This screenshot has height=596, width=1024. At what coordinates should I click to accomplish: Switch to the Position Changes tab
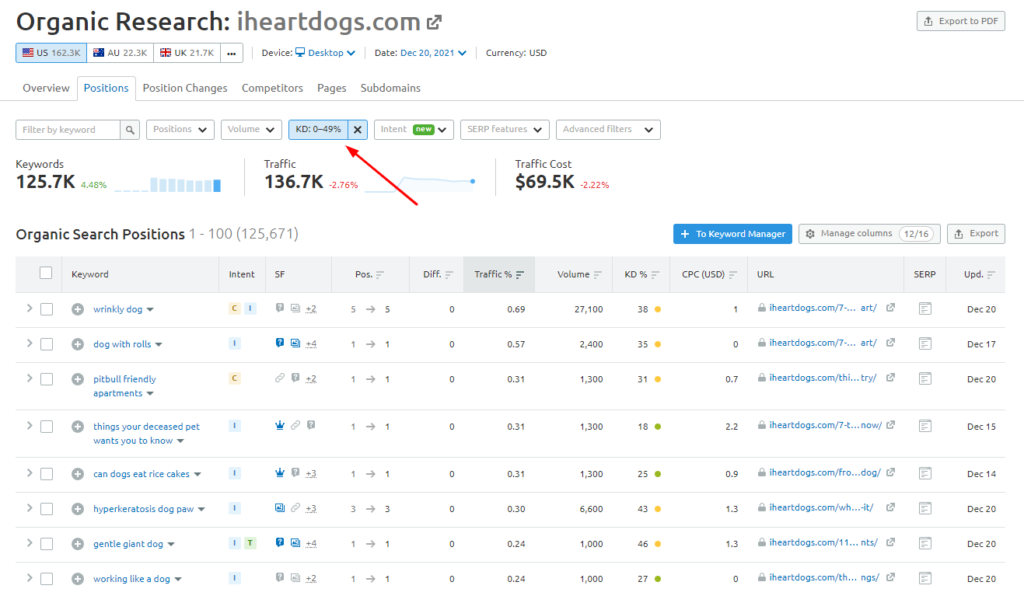coord(185,88)
